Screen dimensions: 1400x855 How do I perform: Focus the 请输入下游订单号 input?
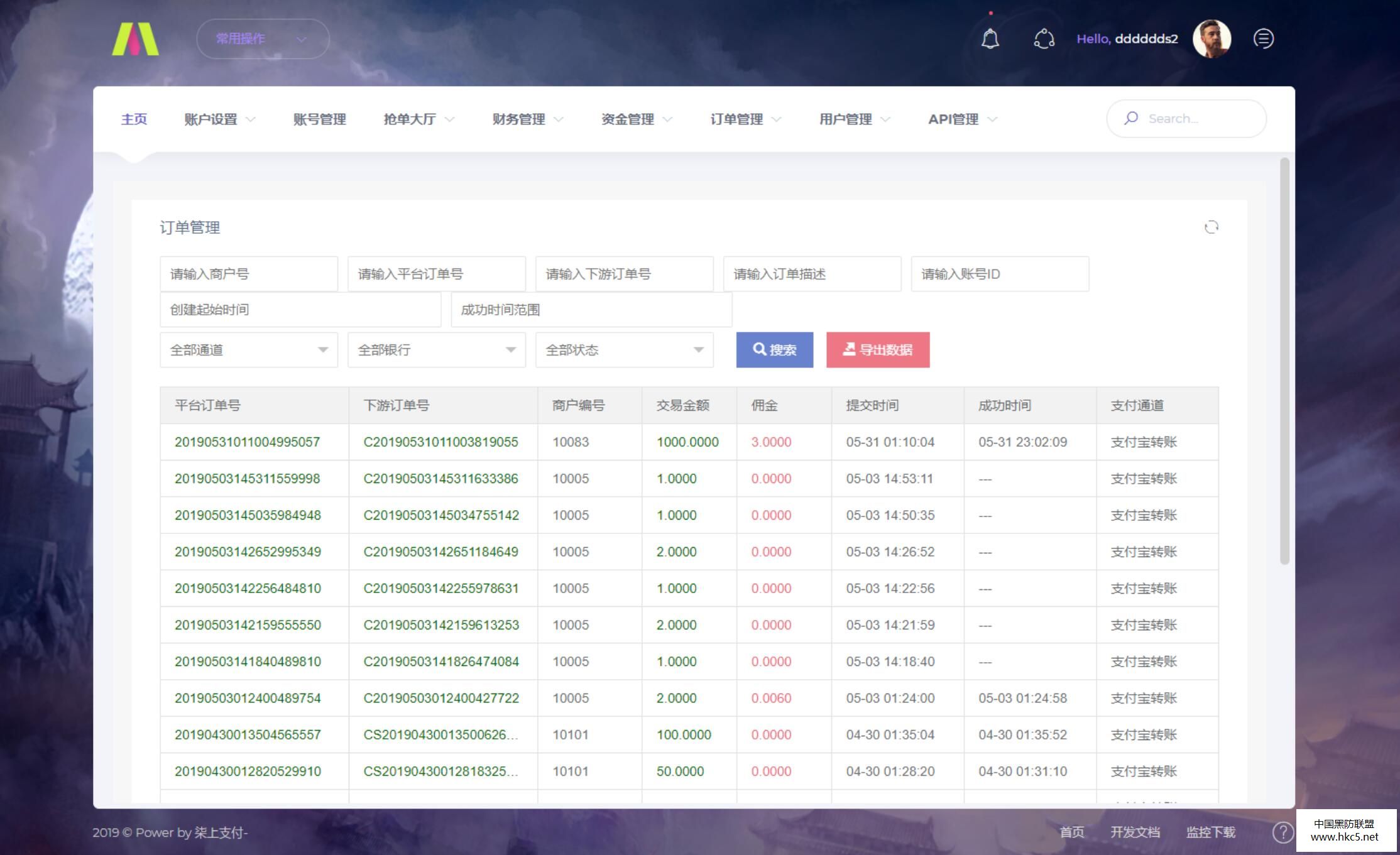625,274
